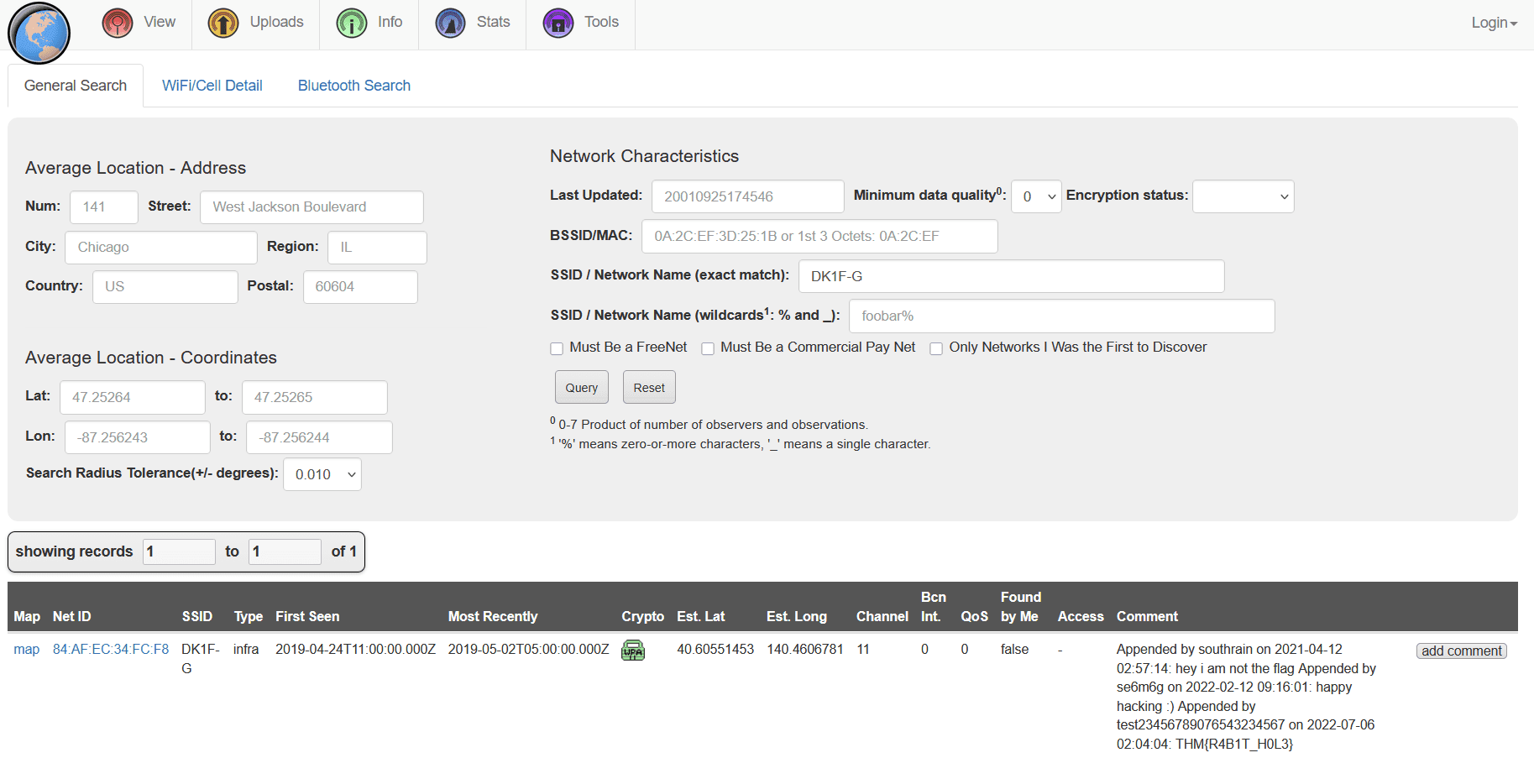Click the Est. Long value 140.4606781
The width and height of the screenshot is (1534, 784).
click(805, 650)
